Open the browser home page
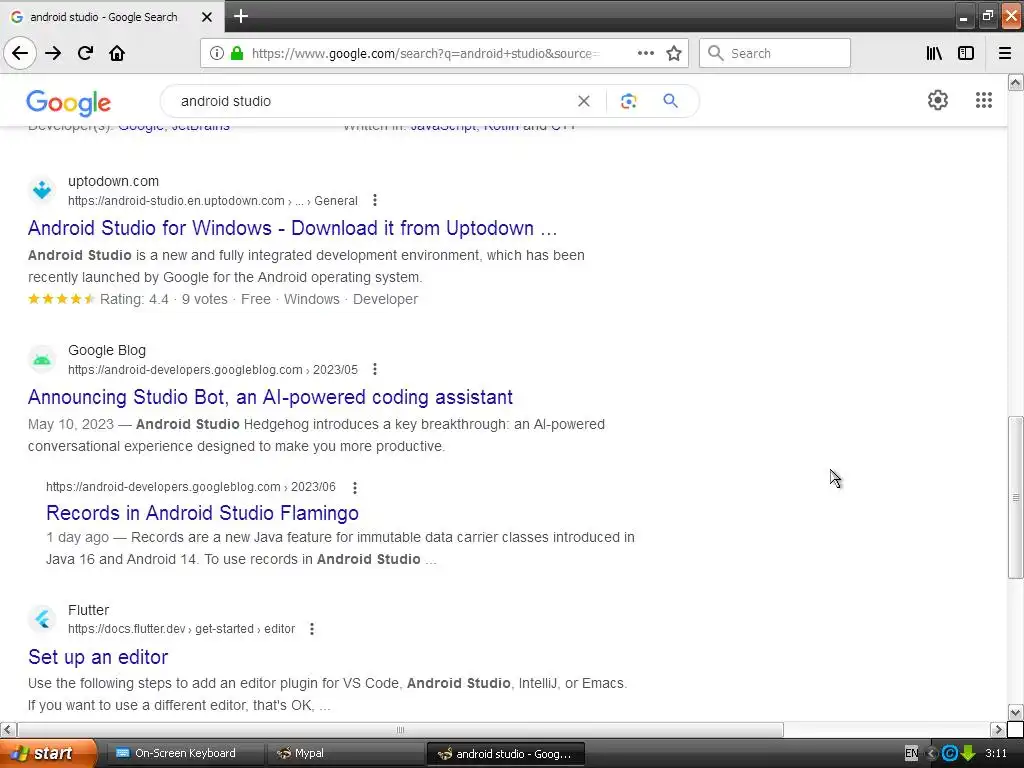Screen dimensions: 1024x768 point(117,53)
